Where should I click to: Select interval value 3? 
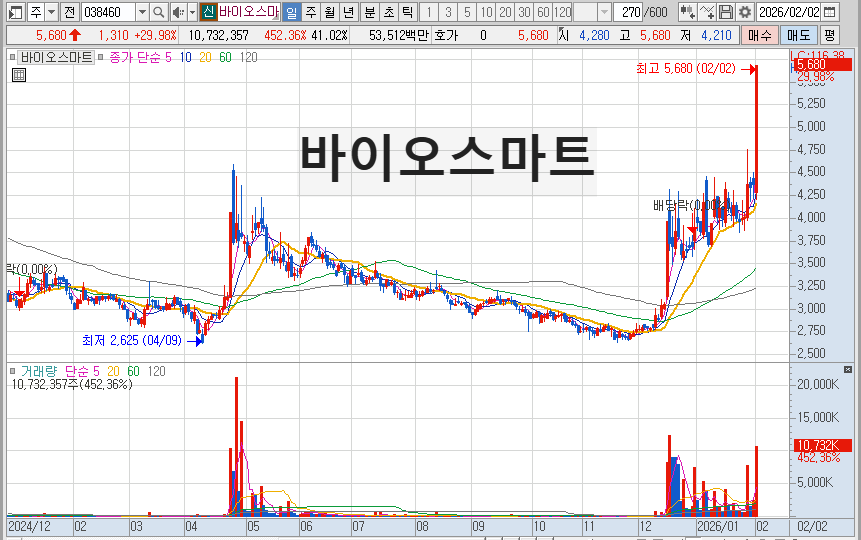(x=448, y=12)
